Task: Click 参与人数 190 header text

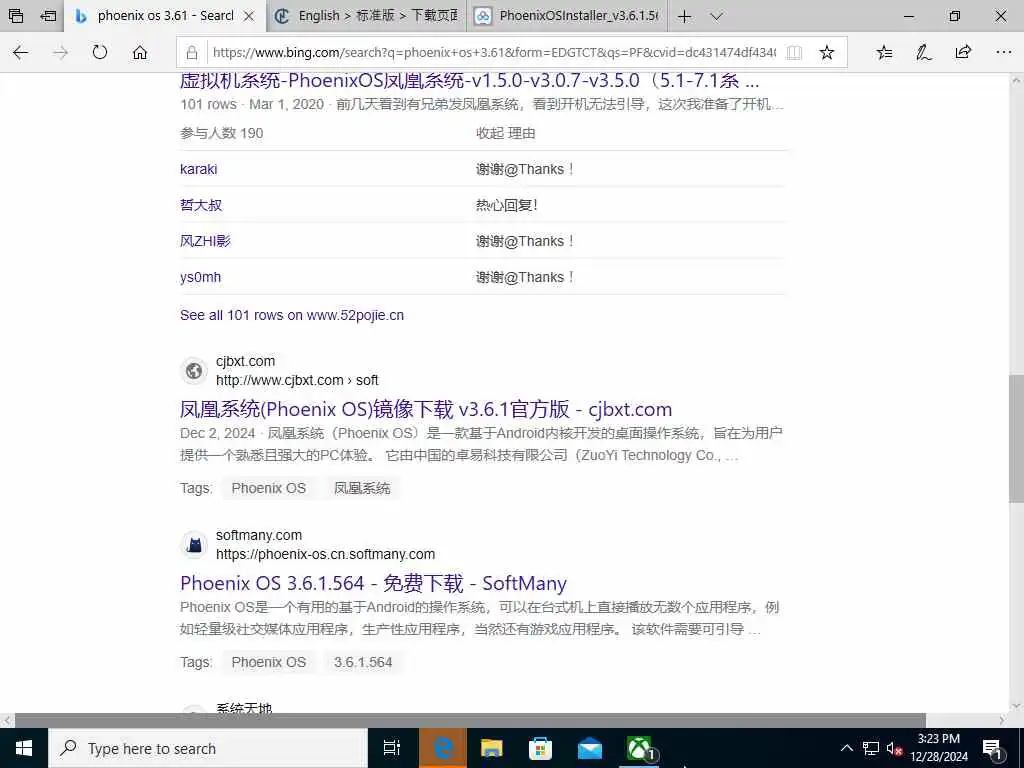Action: (x=221, y=133)
